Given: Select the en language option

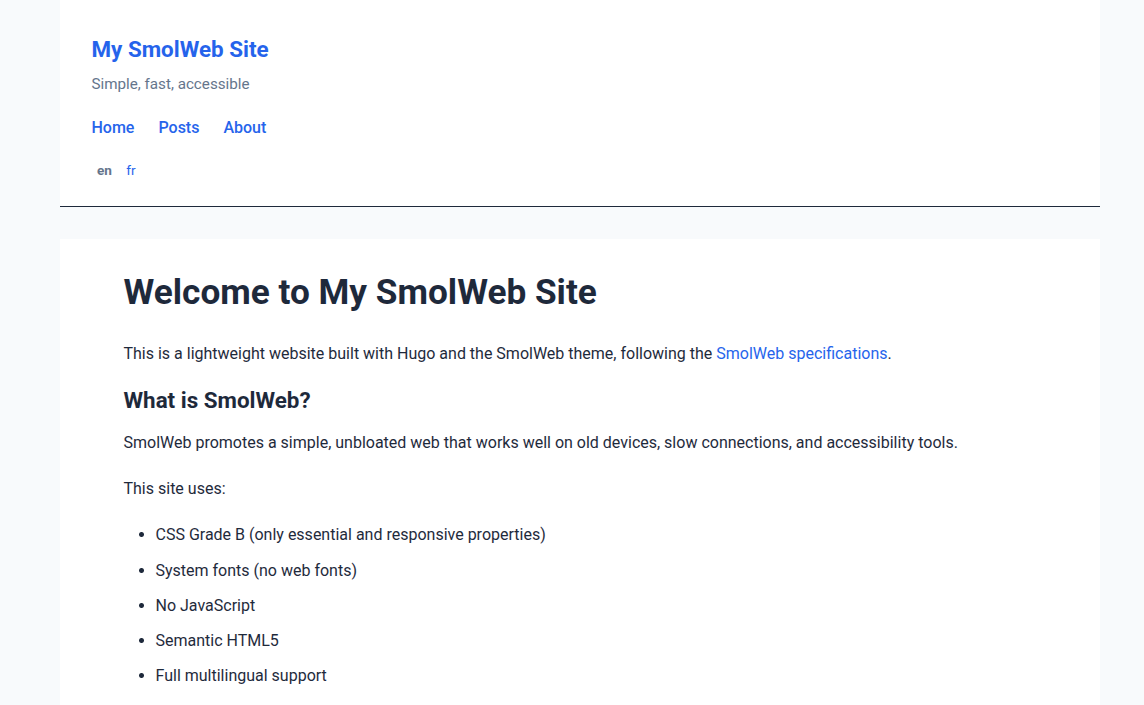Looking at the screenshot, I should coord(104,171).
